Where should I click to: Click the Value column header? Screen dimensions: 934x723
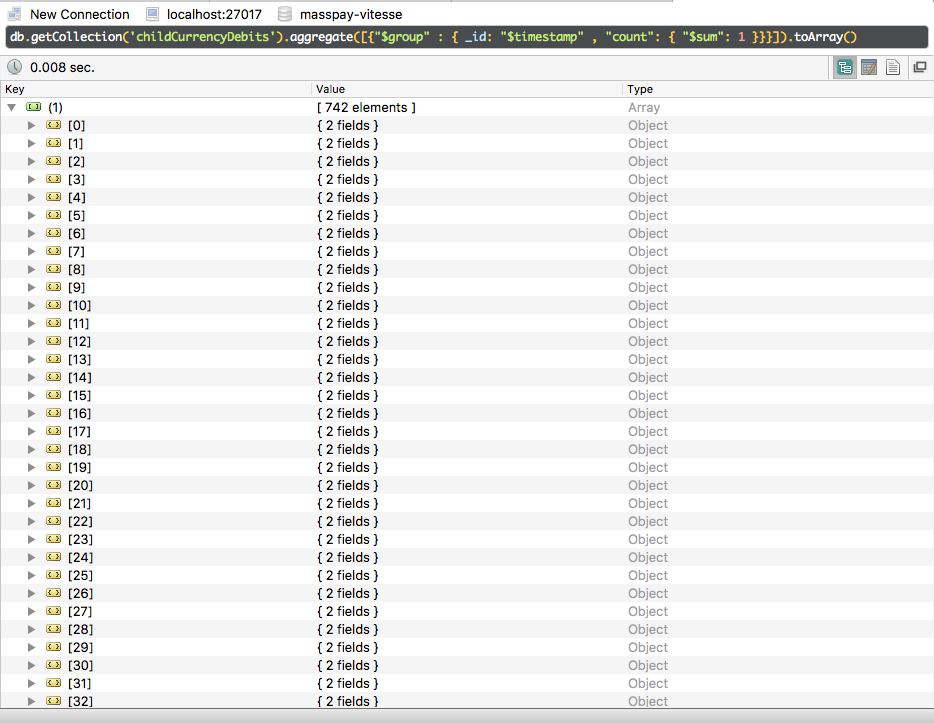466,89
